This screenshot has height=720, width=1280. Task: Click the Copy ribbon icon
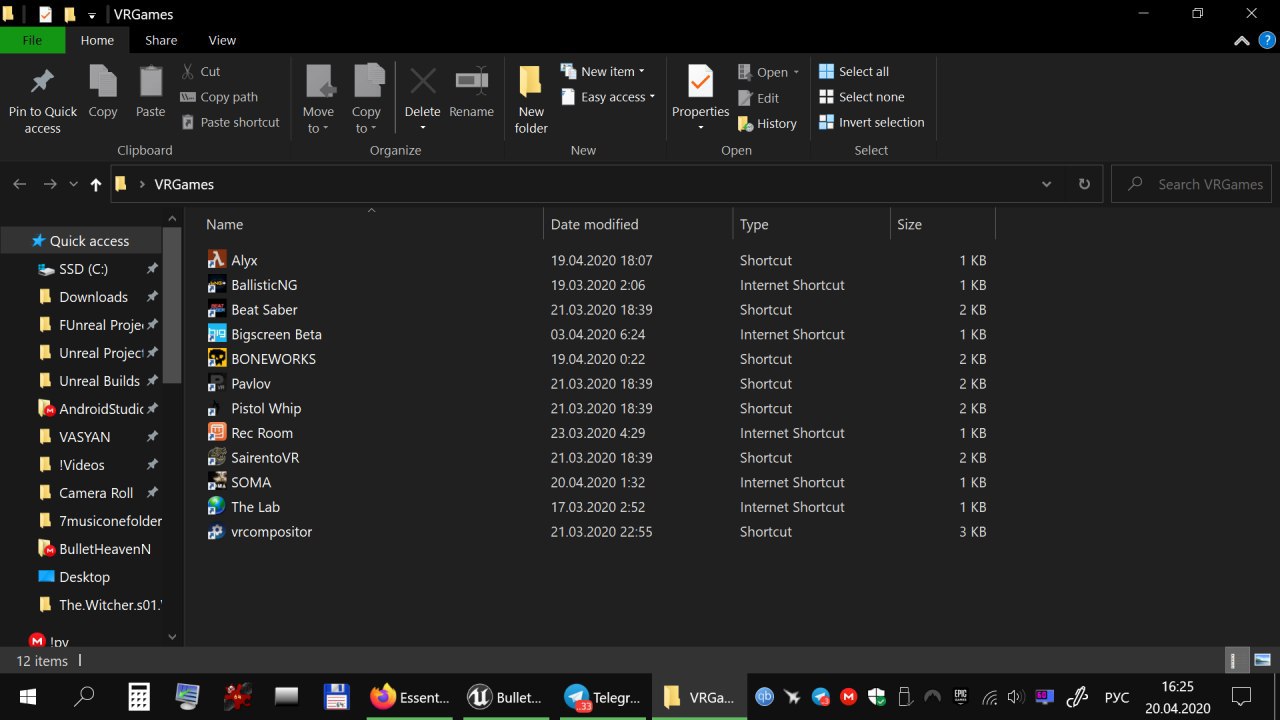click(103, 81)
